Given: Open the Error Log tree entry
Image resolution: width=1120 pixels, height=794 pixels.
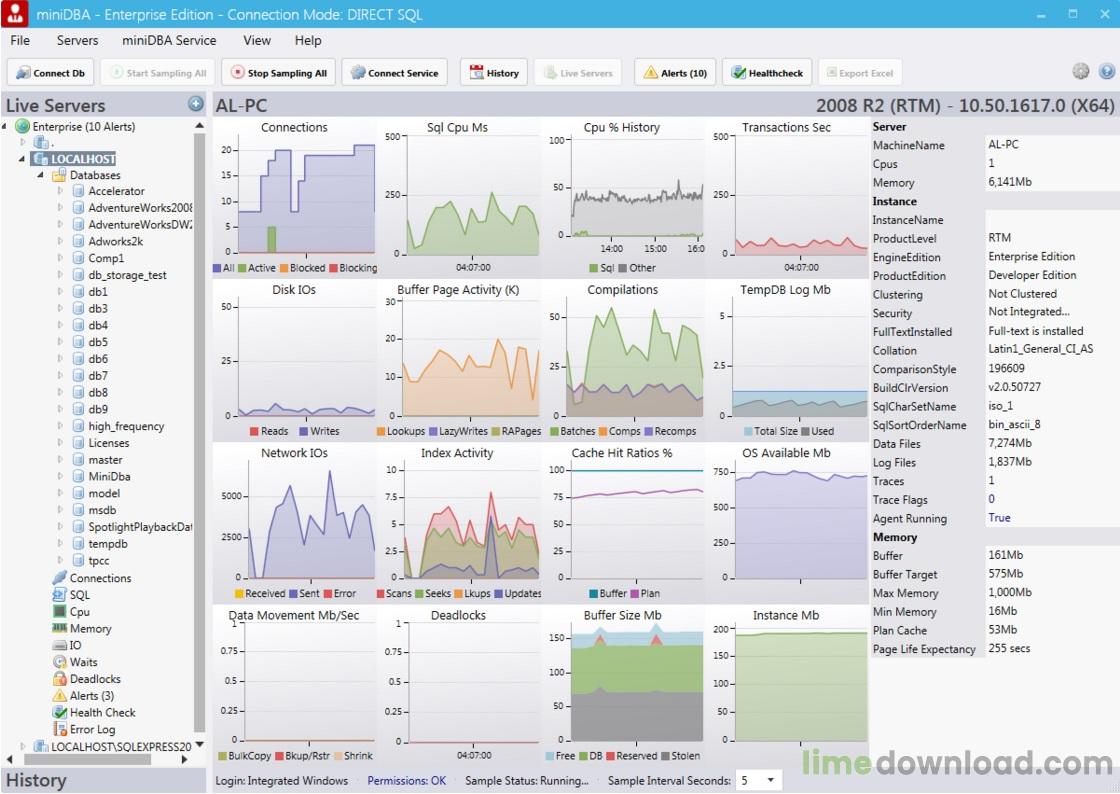Looking at the screenshot, I should pos(92,729).
